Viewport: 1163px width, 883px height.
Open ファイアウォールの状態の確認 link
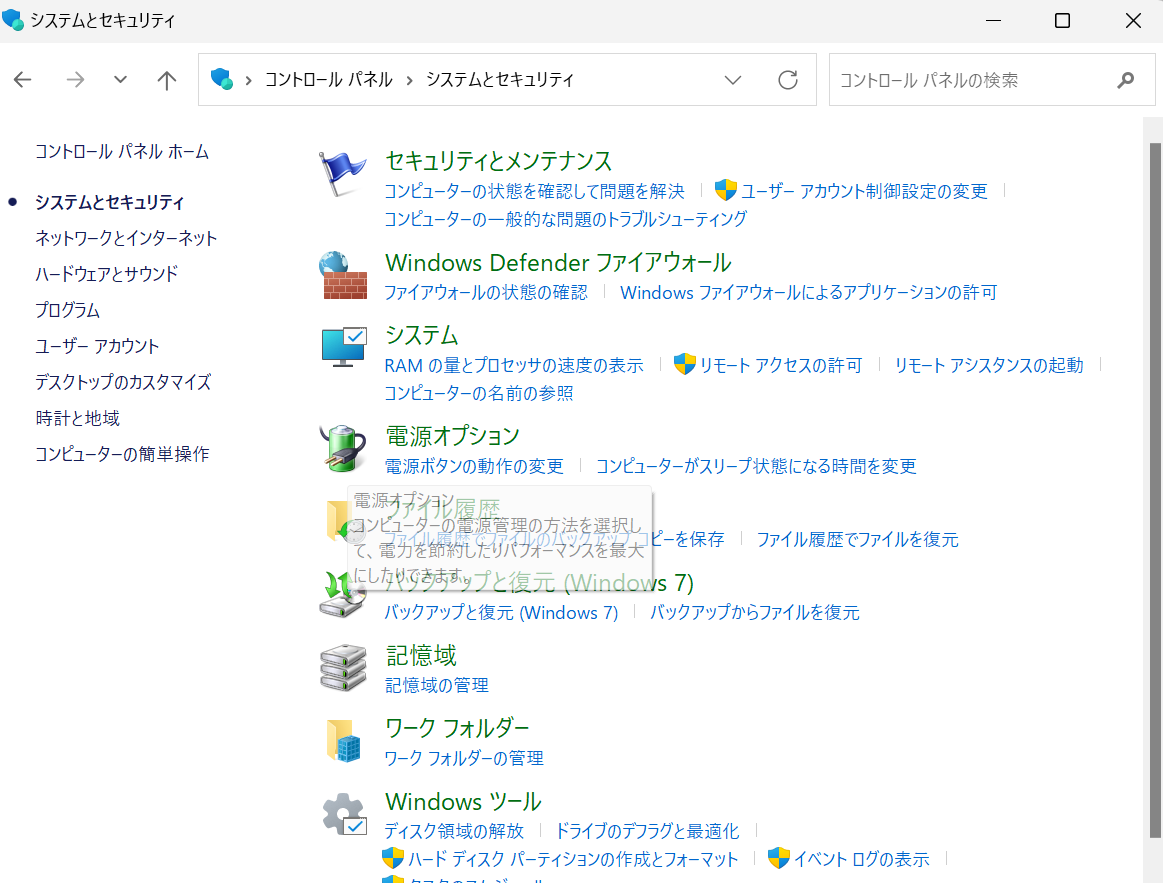[485, 292]
